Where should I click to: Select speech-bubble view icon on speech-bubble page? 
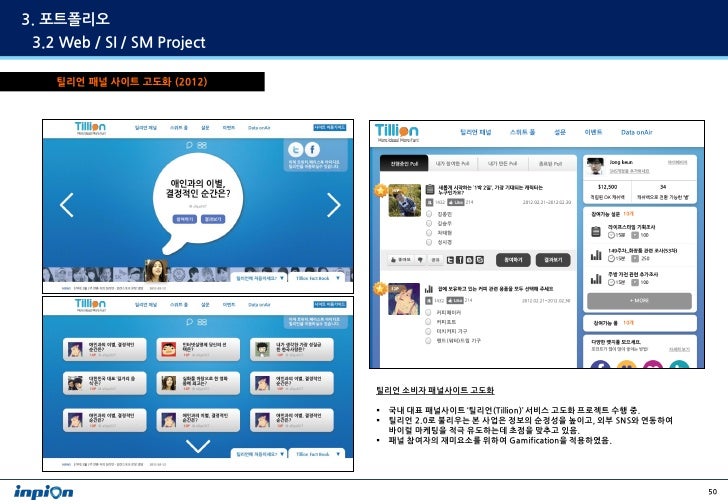coord(189,145)
